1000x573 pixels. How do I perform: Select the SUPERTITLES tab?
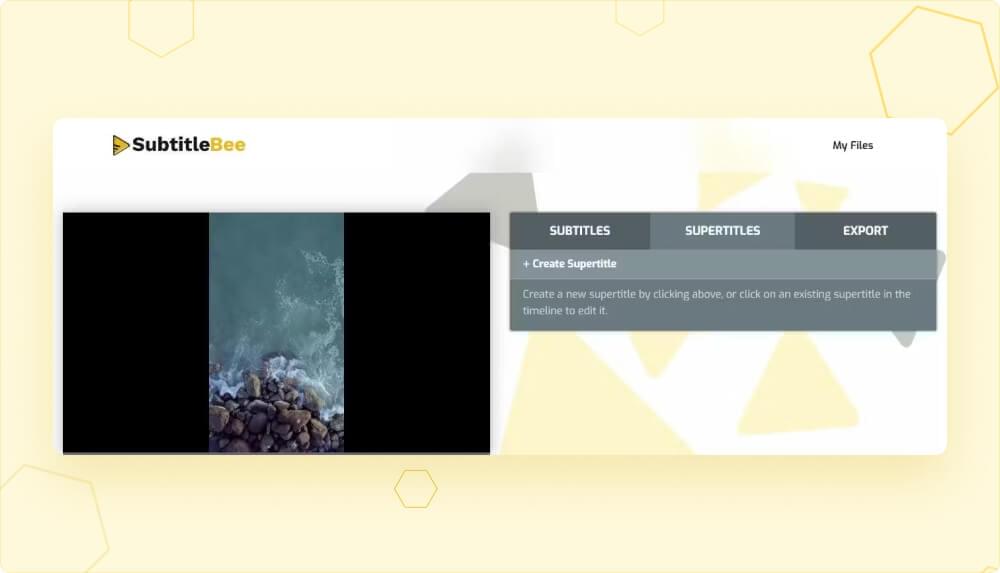point(722,231)
